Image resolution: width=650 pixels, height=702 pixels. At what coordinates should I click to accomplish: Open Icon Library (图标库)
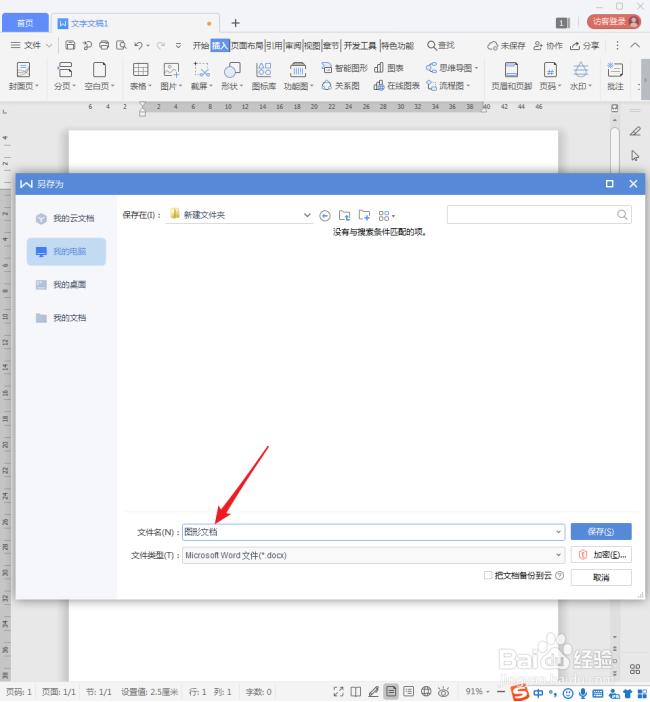264,75
